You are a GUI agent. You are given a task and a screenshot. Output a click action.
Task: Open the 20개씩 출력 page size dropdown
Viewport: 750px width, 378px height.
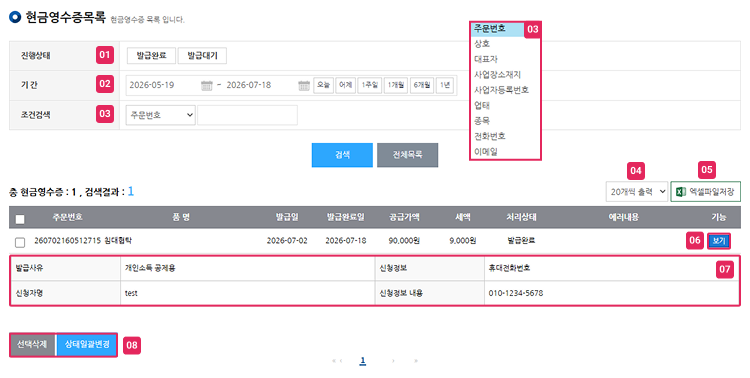637,191
